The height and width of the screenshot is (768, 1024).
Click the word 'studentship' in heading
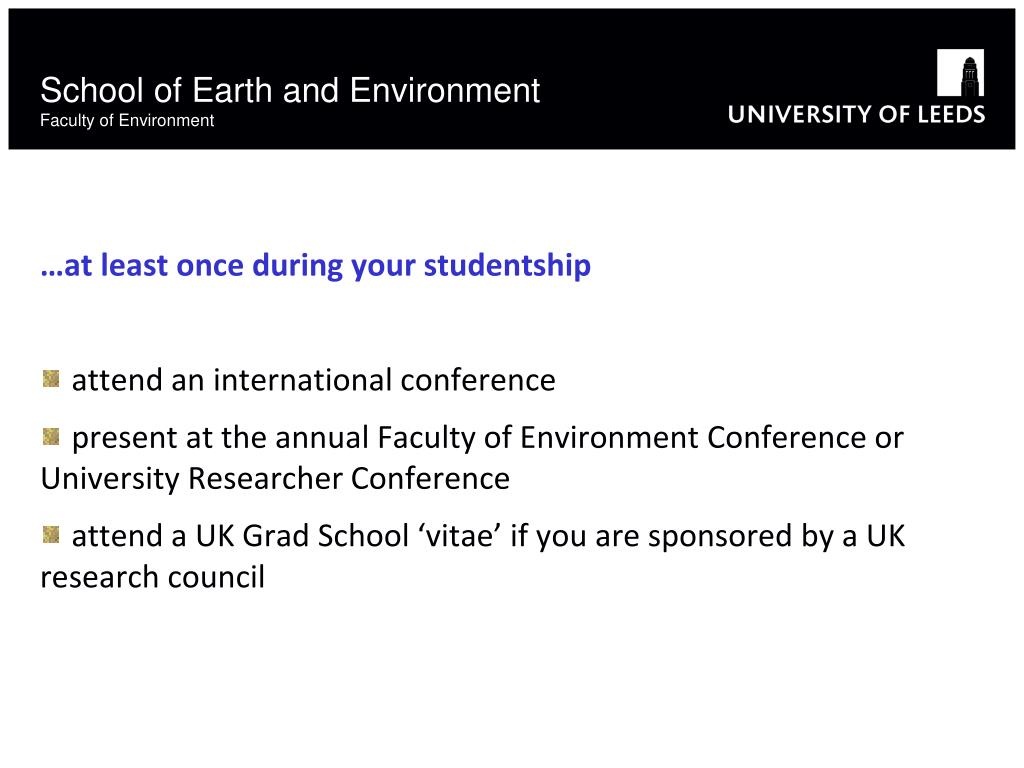click(507, 266)
